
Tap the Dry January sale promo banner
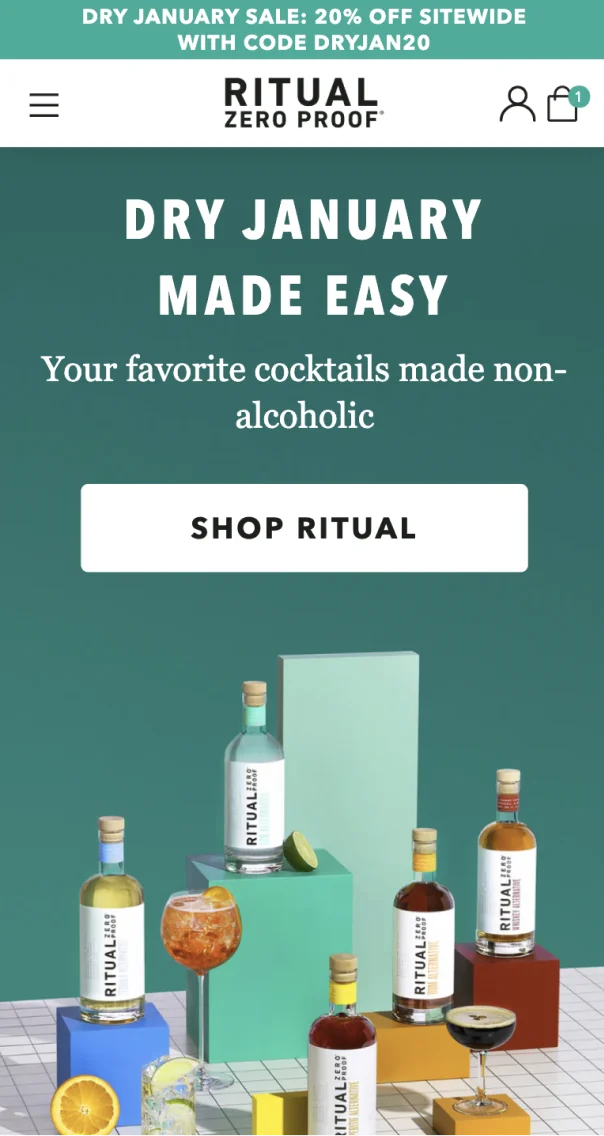pos(302,30)
